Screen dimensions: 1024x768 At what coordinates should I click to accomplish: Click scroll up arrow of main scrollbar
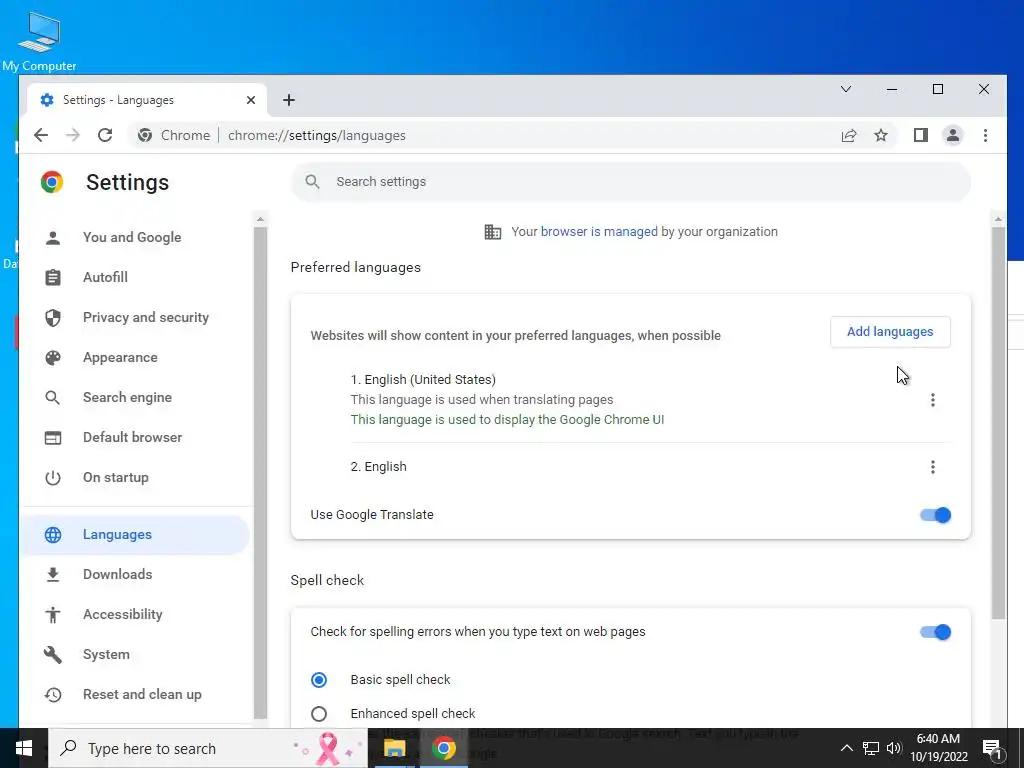pos(998,219)
